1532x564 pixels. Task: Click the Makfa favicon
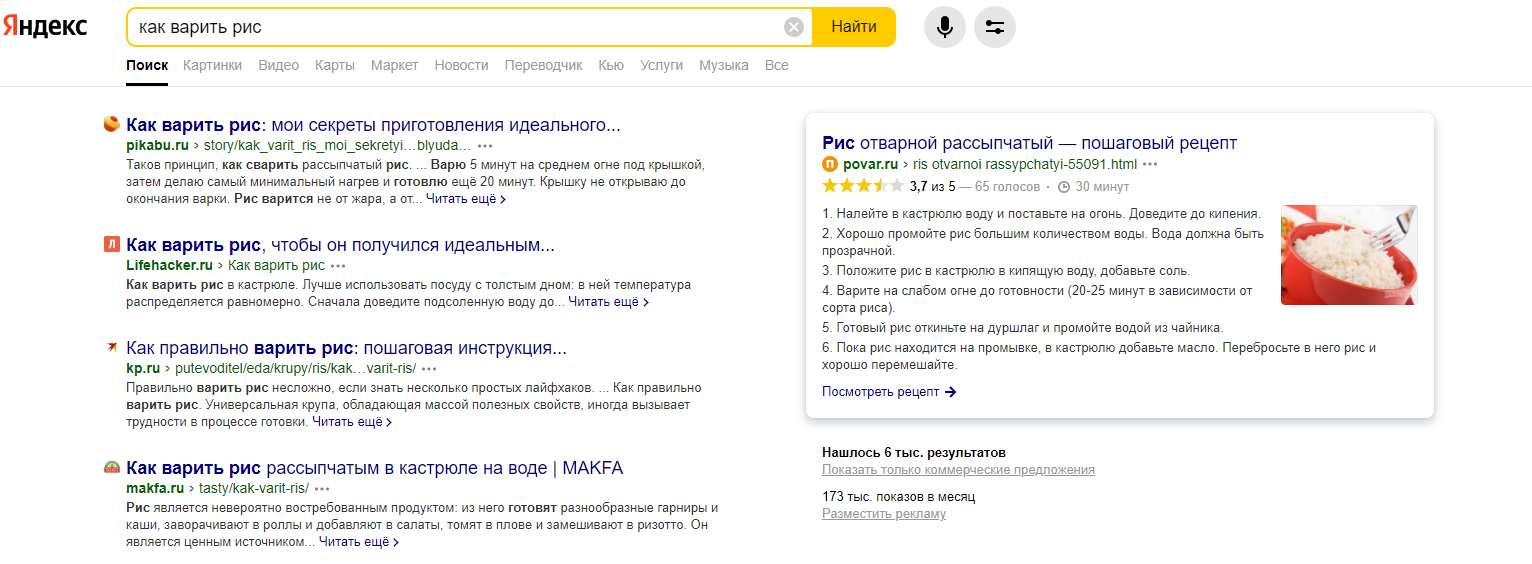pyautogui.click(x=112, y=468)
